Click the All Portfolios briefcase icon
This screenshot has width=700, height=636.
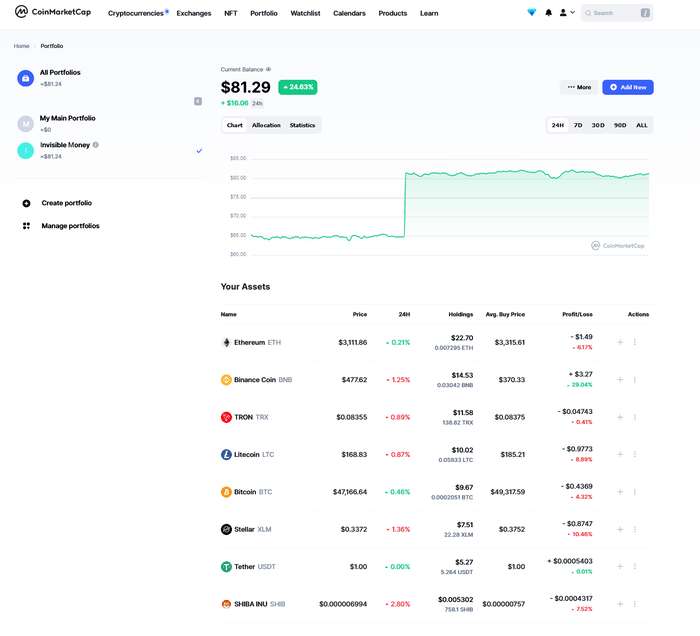pyautogui.click(x=25, y=78)
